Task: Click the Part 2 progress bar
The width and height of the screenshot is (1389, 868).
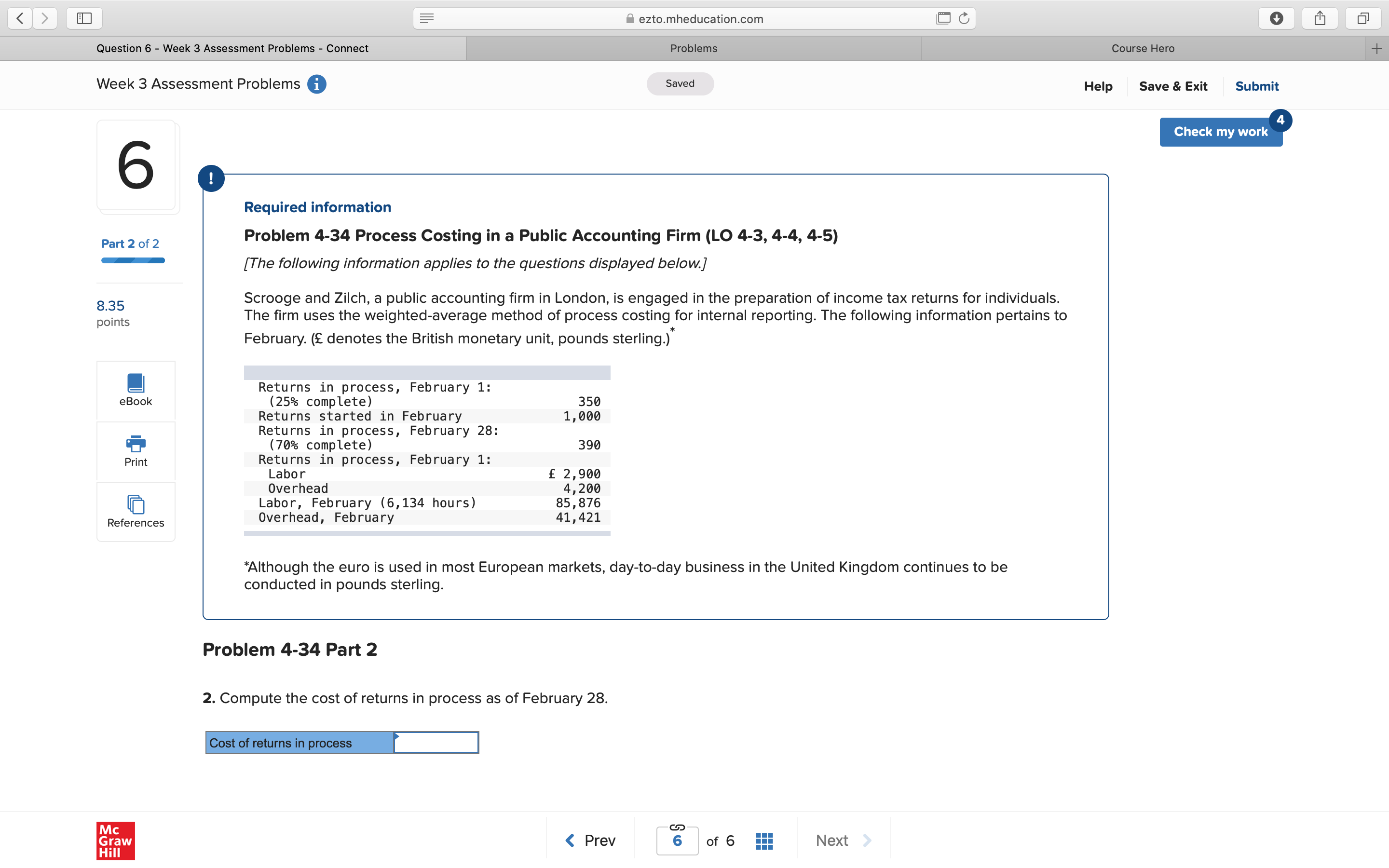Action: point(132,261)
